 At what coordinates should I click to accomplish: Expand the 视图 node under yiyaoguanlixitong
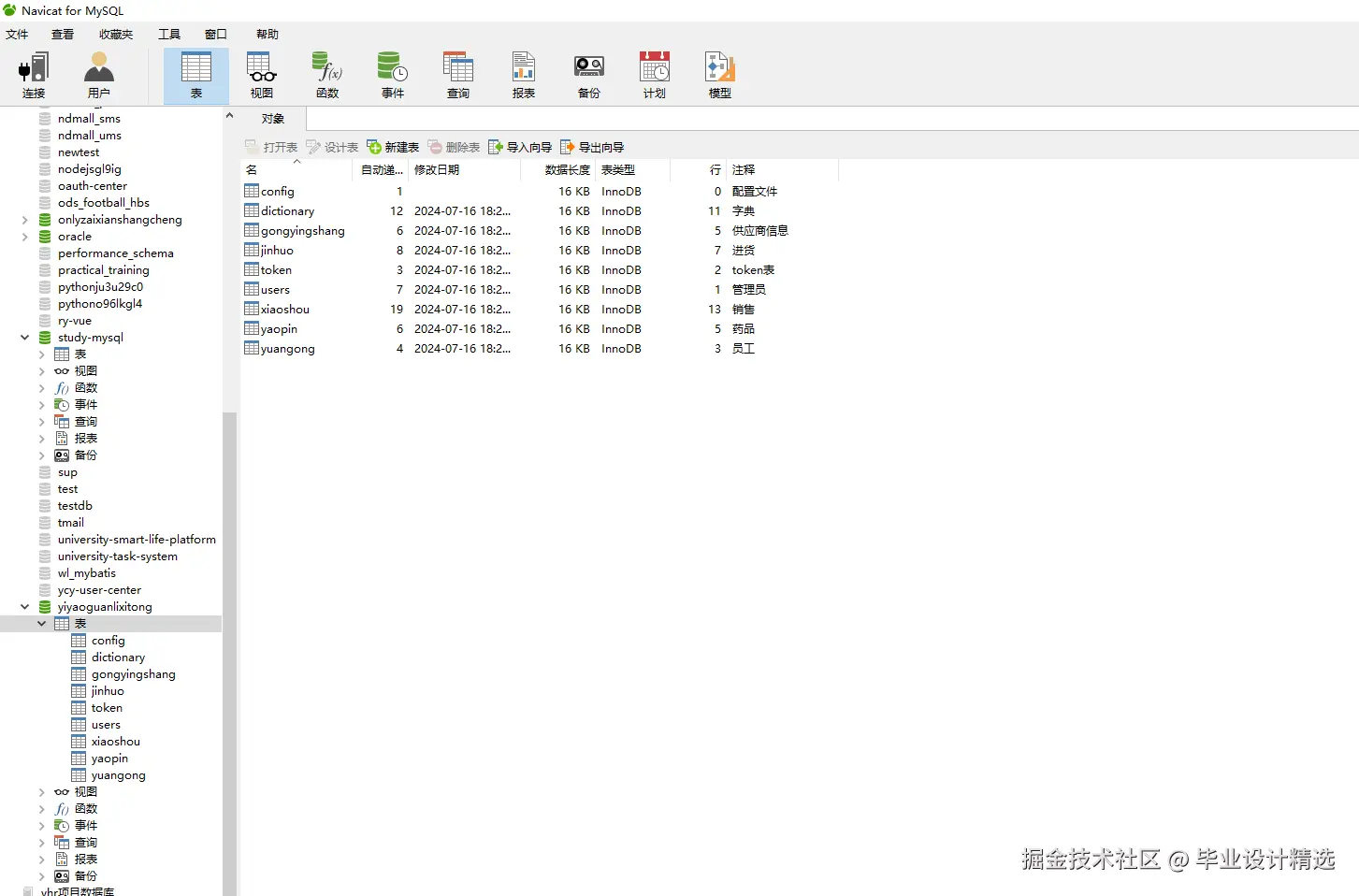[42, 792]
